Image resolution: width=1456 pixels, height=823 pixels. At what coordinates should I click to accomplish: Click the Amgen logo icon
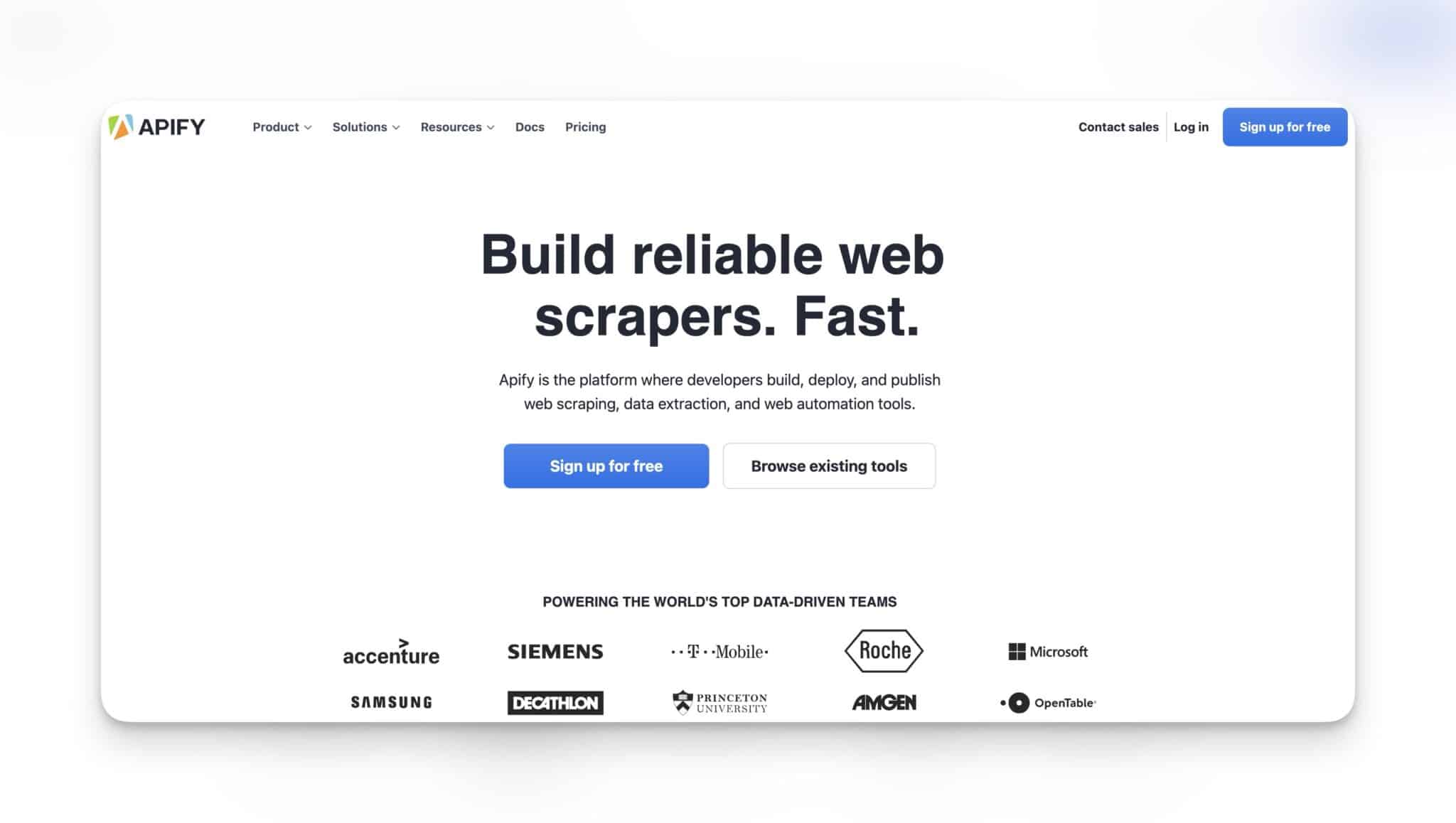(x=883, y=701)
